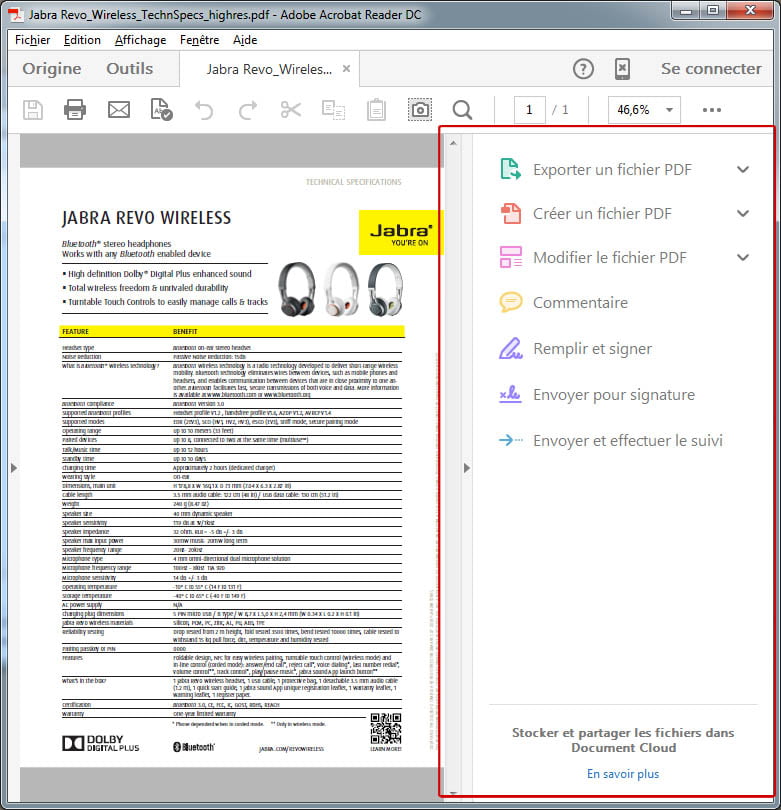The height and width of the screenshot is (810, 781).
Task: Click the Créer un fichier PDF icon
Action: pyautogui.click(x=510, y=213)
